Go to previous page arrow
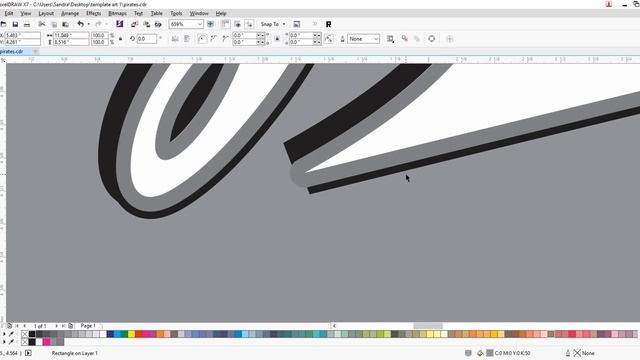The image size is (640, 360). pos(24,326)
